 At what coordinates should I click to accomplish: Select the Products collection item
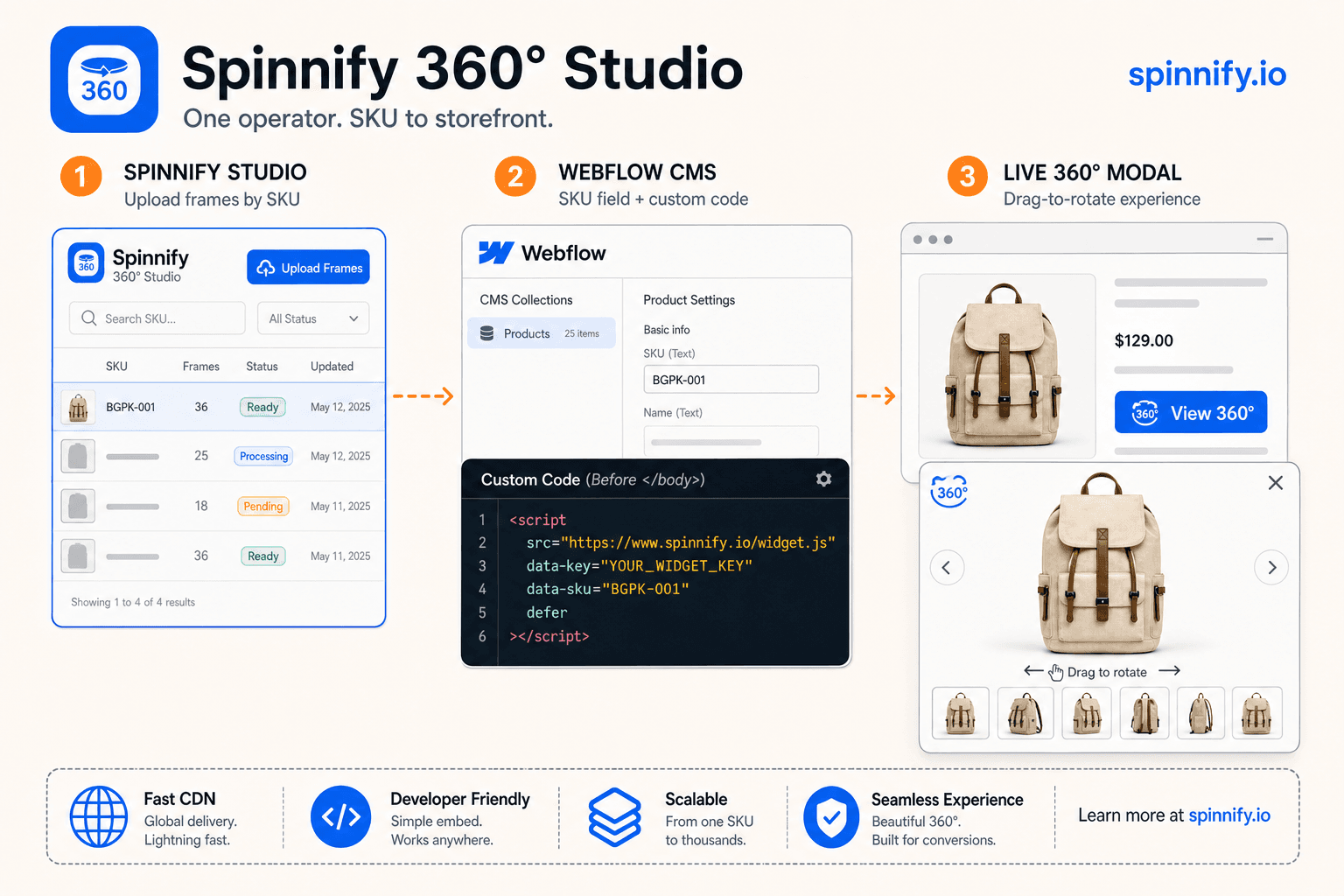[x=542, y=333]
